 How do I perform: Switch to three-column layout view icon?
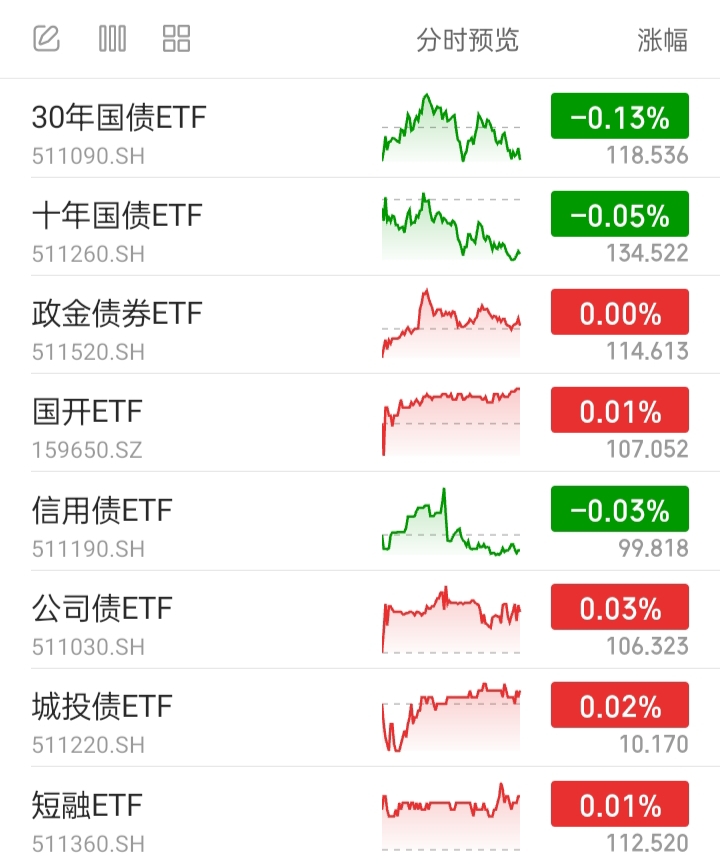click(112, 39)
